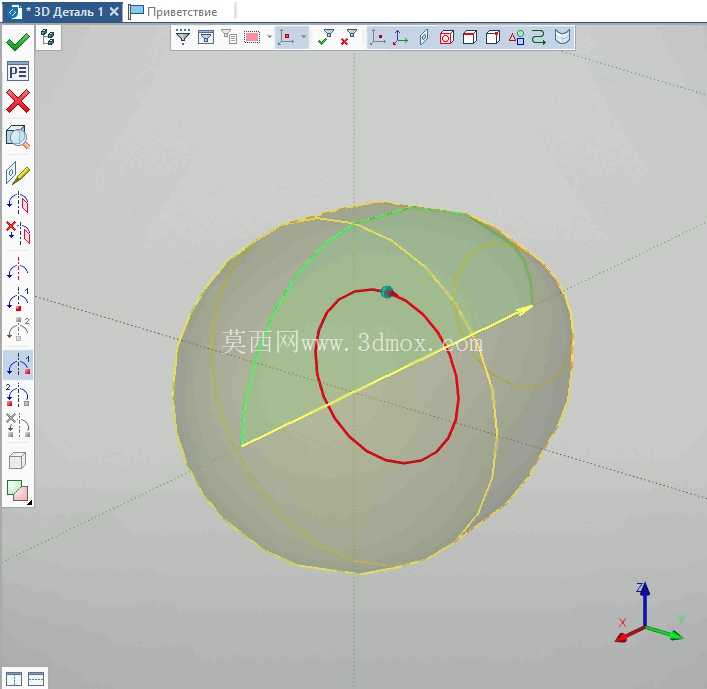Enable all filters funnel with green check
The image size is (707, 689).
pos(326,37)
